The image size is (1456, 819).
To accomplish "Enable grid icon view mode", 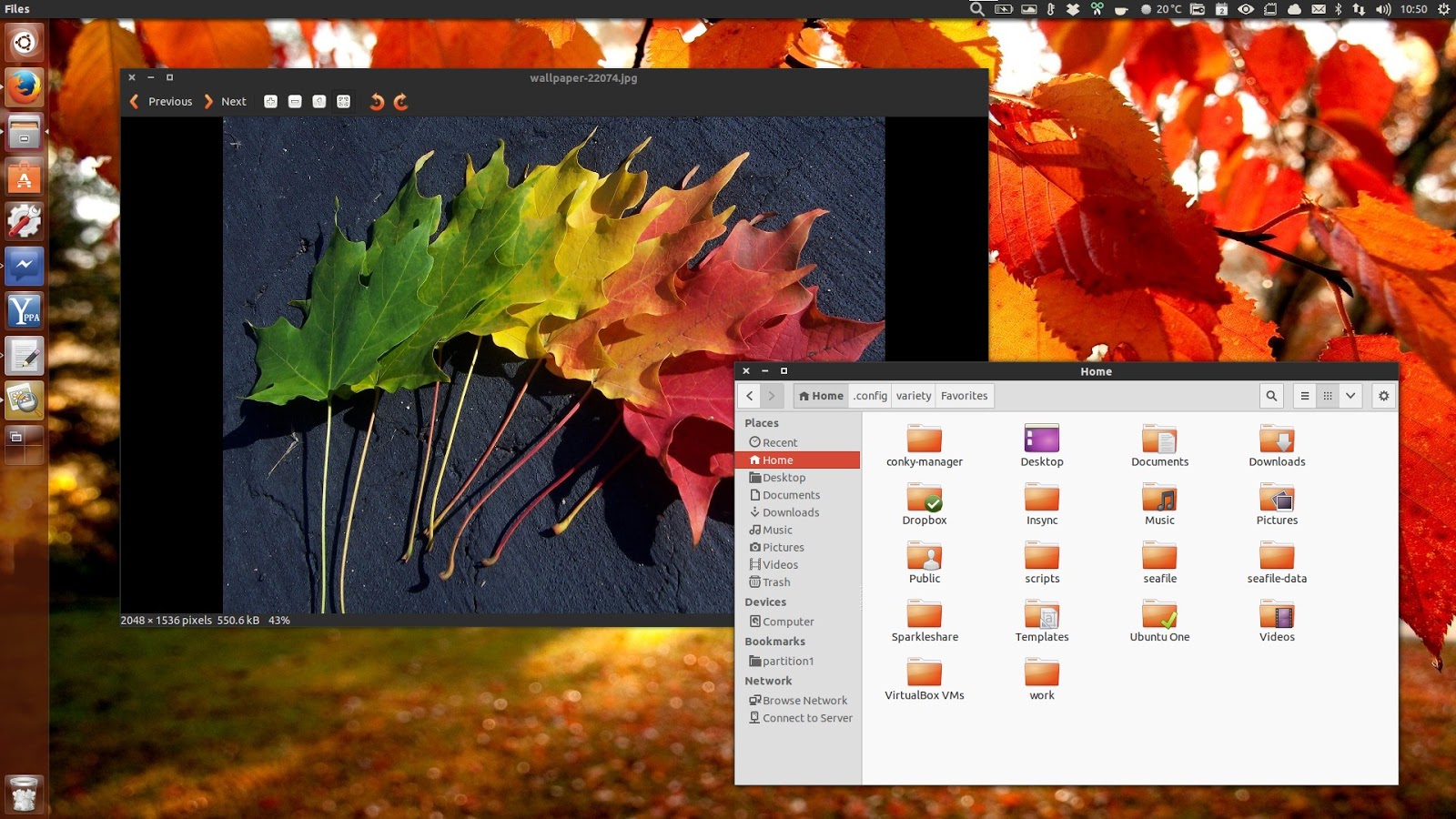I will pyautogui.click(x=1327, y=396).
